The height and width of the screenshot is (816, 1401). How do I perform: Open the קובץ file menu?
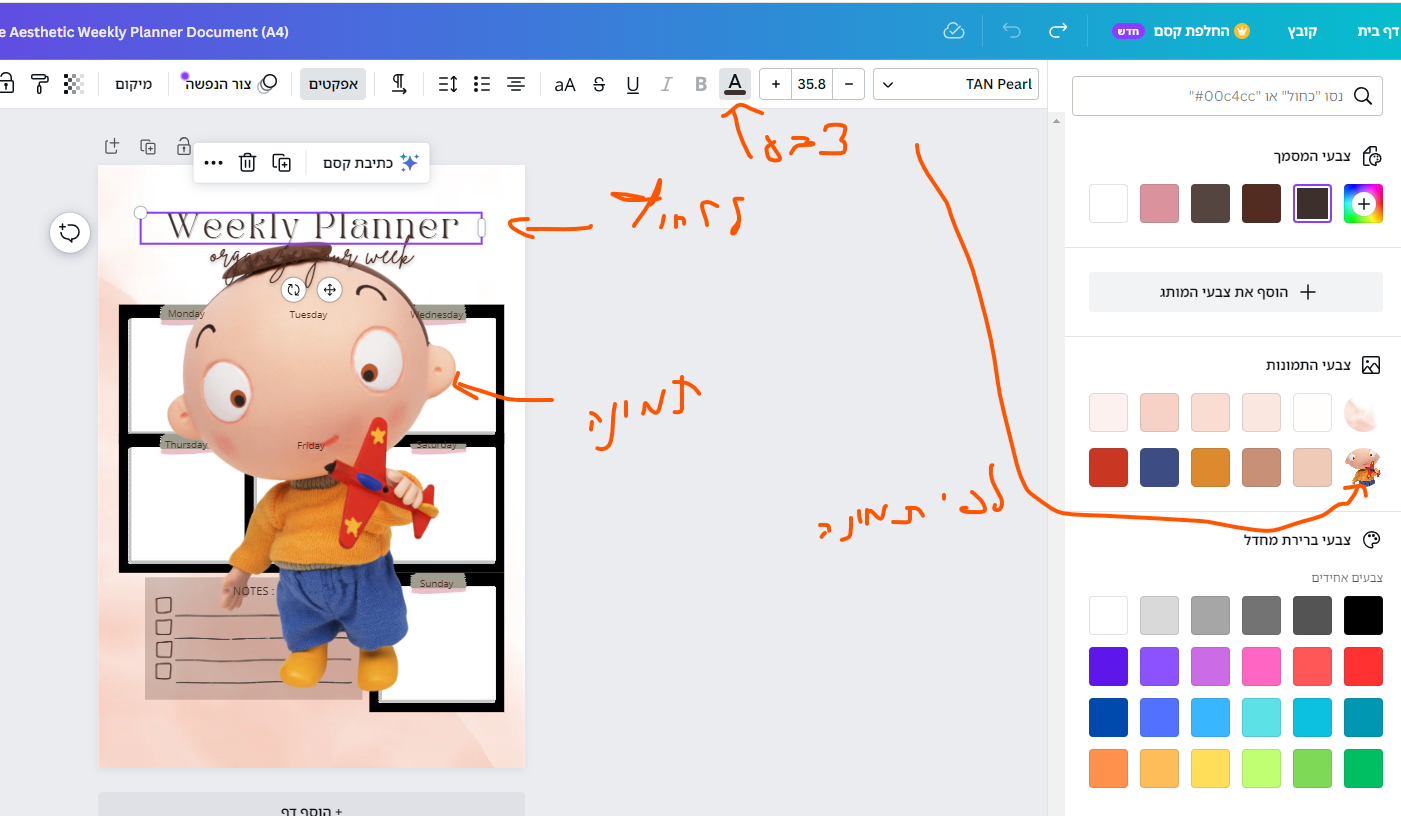(x=1302, y=31)
